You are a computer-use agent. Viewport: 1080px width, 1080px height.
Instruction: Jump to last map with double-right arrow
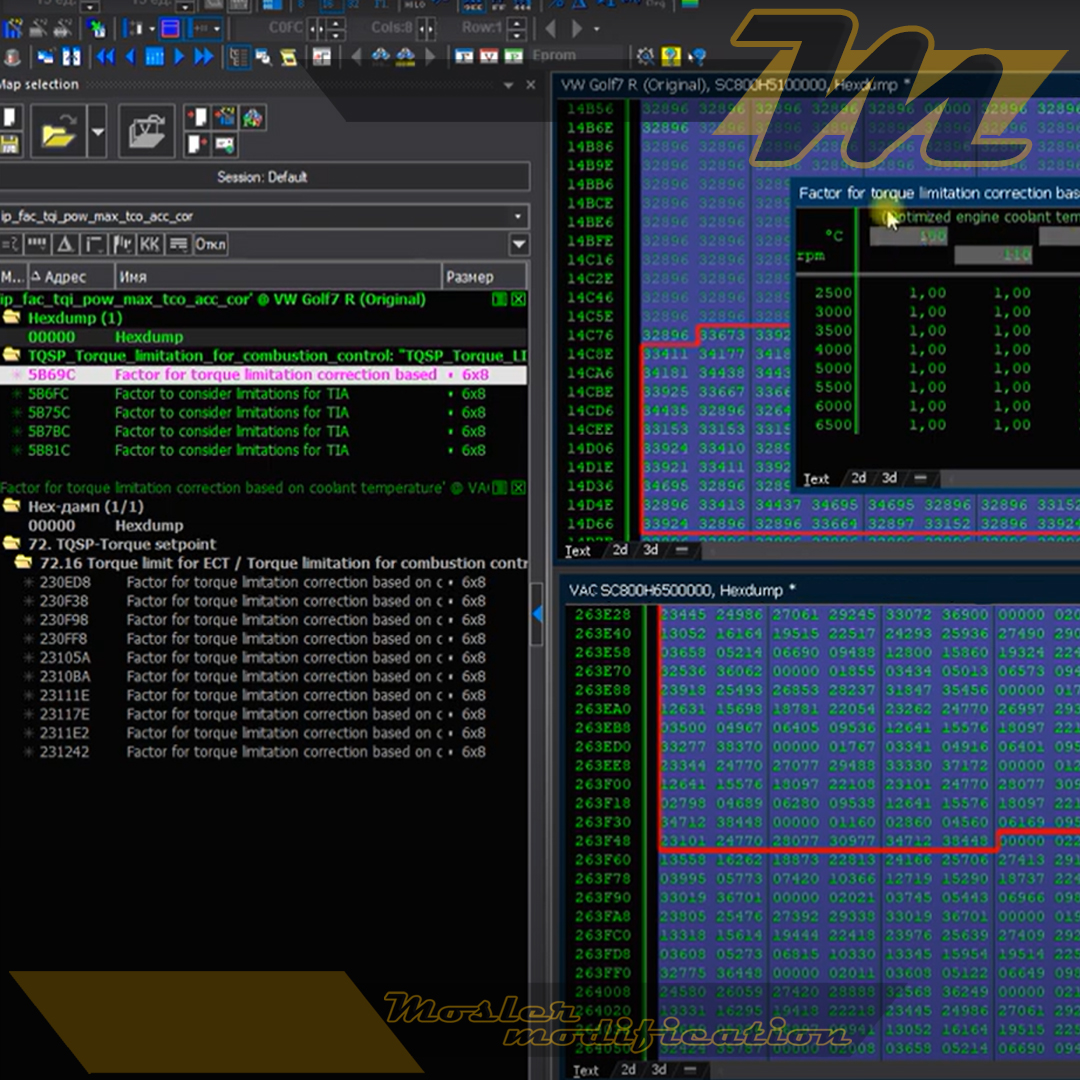pos(203,56)
